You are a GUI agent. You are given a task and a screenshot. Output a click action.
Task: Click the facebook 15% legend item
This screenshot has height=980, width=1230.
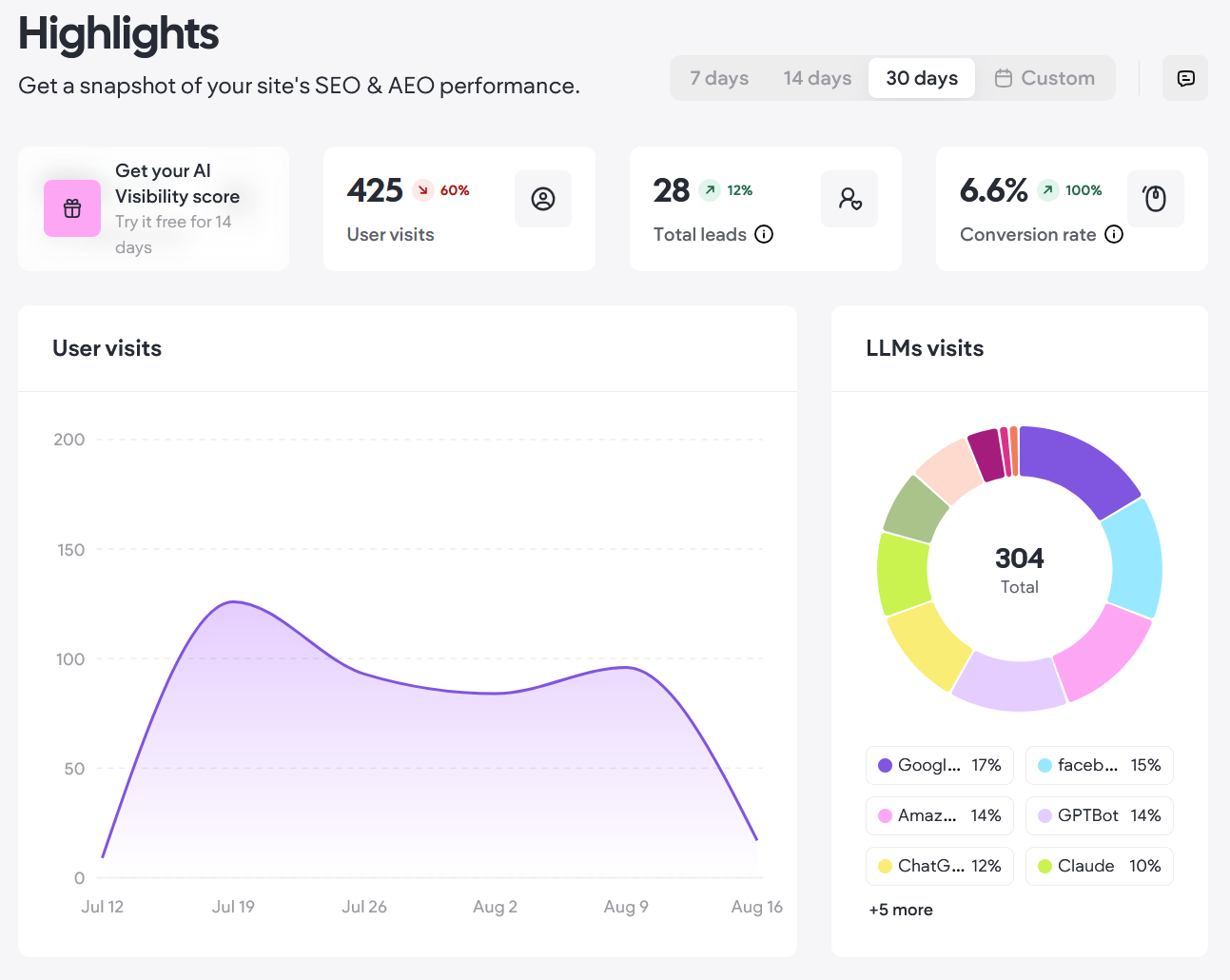click(1100, 765)
